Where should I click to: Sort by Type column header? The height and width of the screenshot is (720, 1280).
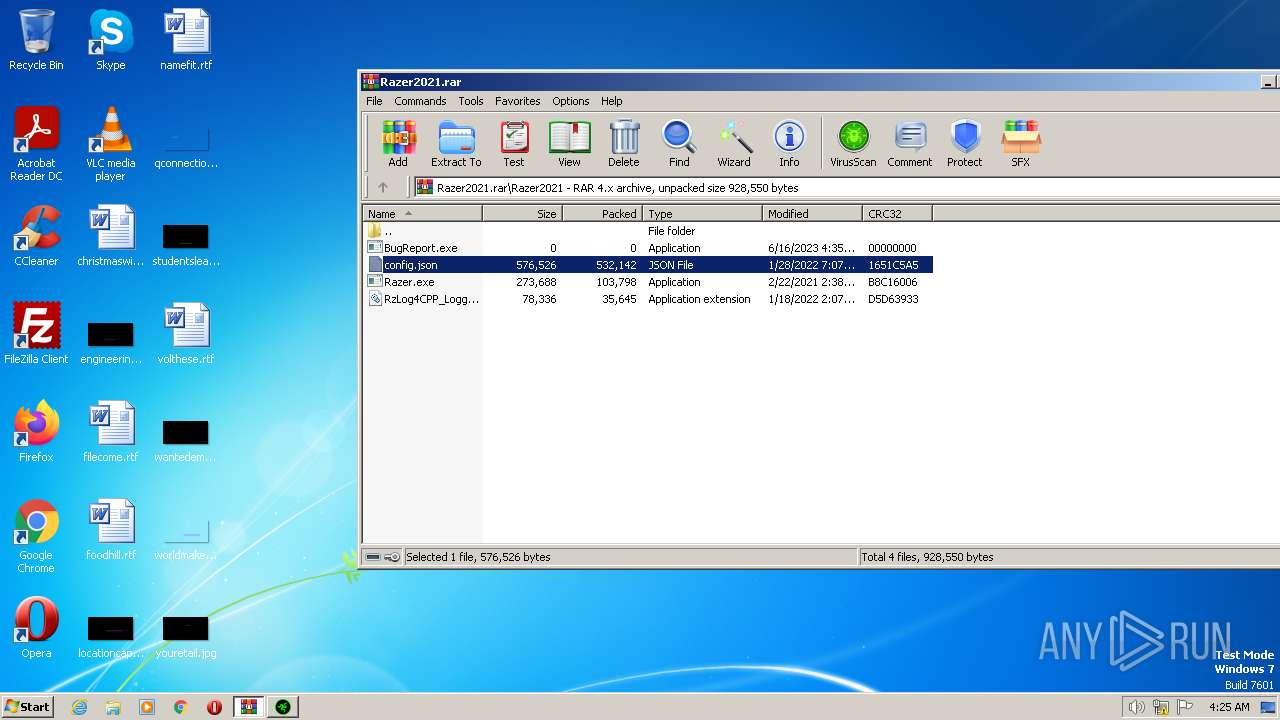703,213
